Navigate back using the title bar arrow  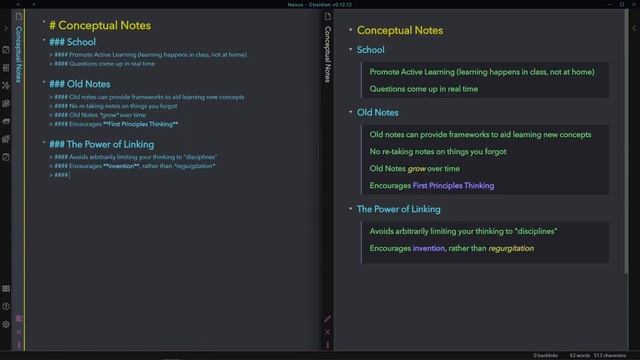(18, 4)
